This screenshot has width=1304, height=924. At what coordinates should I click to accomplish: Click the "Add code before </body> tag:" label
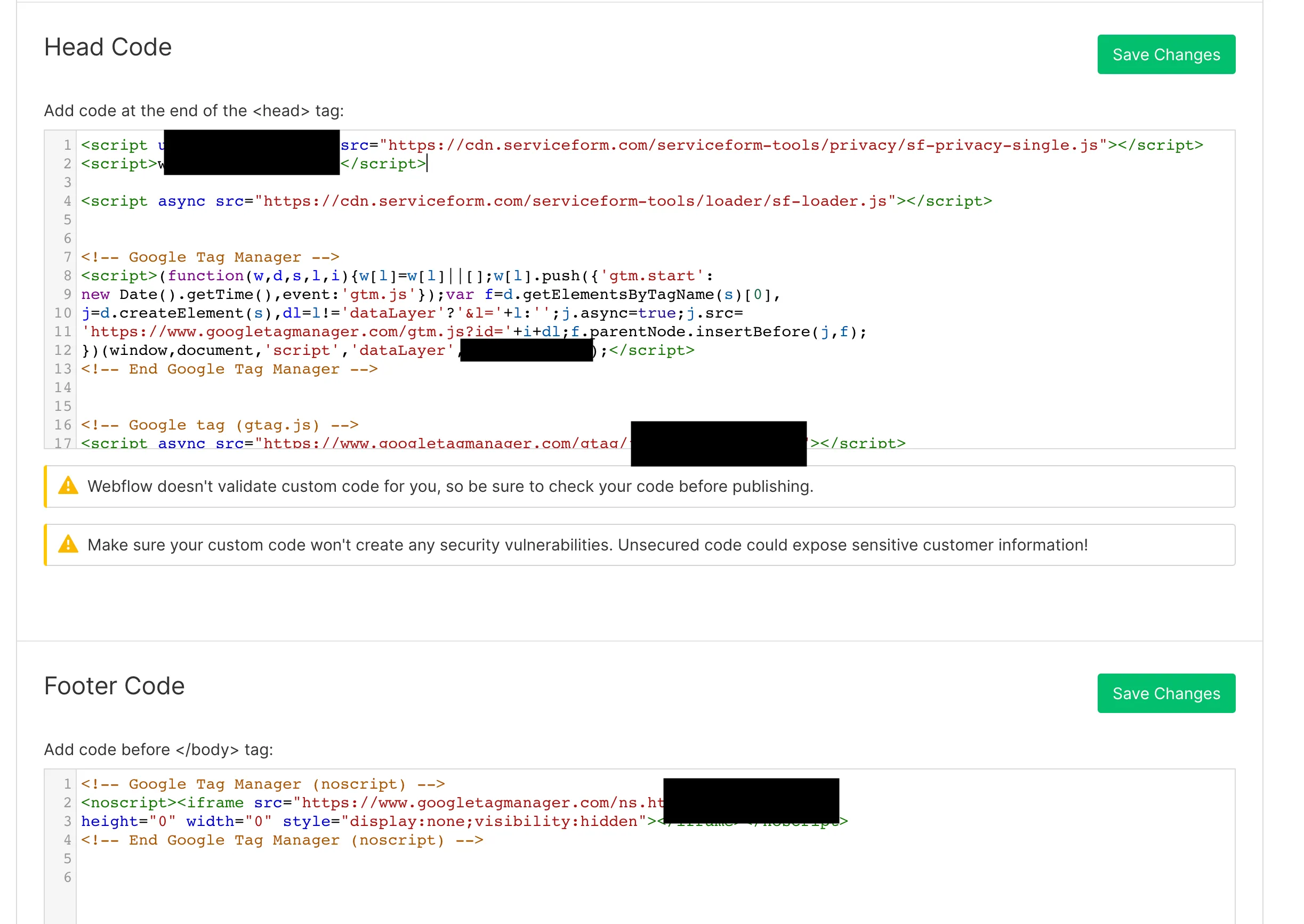(x=159, y=749)
